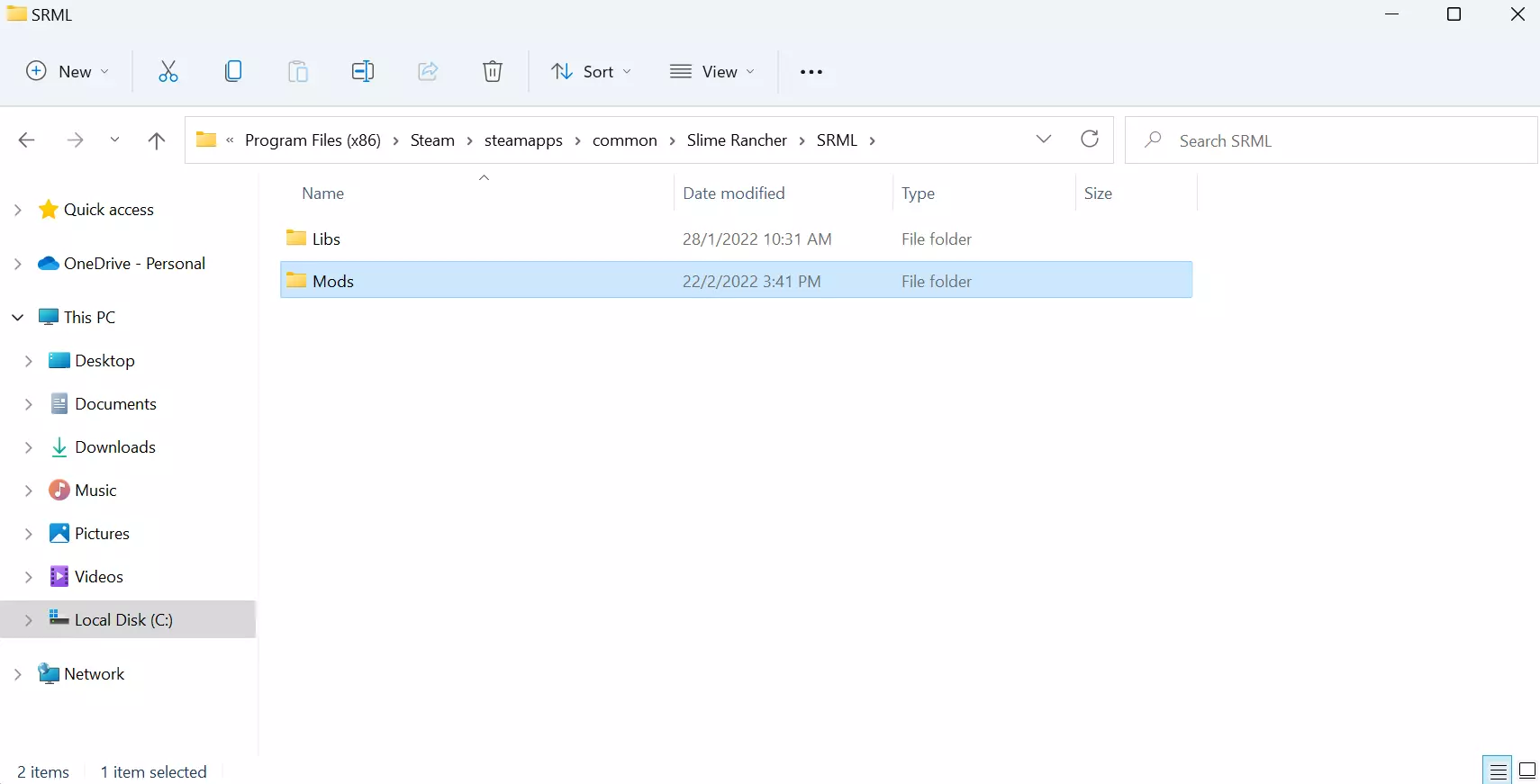The image size is (1540, 784).
Task: Expand the Pictures tree node
Action: coord(29,534)
